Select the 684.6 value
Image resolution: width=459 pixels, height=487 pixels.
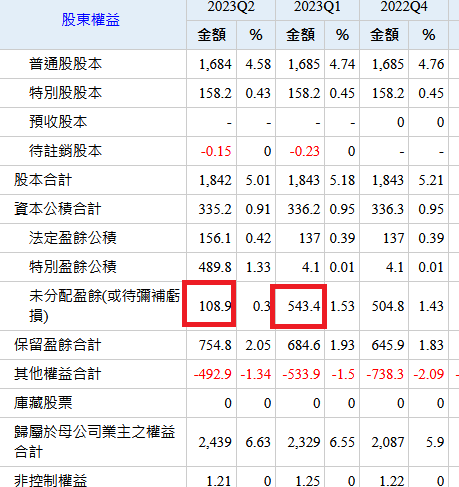[304, 345]
